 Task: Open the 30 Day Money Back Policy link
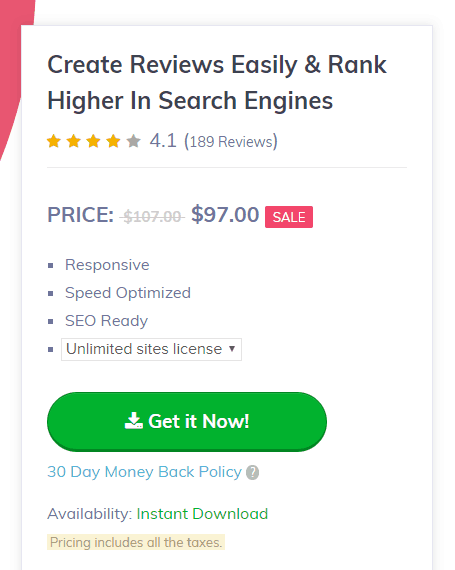(x=144, y=472)
